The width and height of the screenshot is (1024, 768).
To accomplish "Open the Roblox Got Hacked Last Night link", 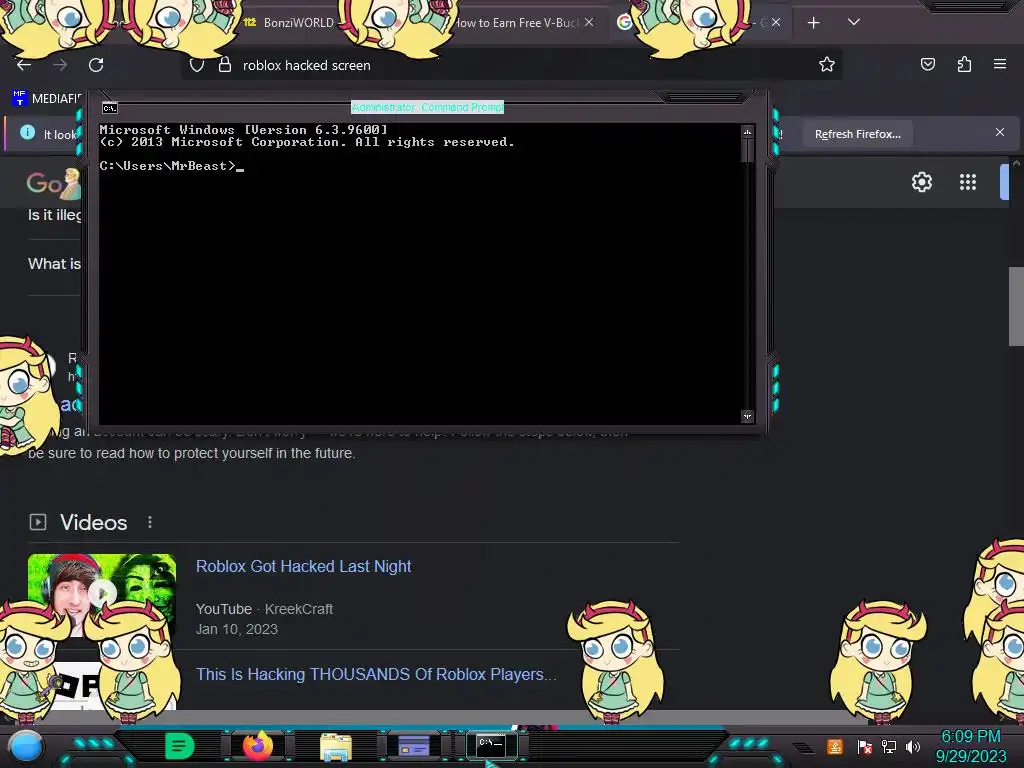I will 304,566.
